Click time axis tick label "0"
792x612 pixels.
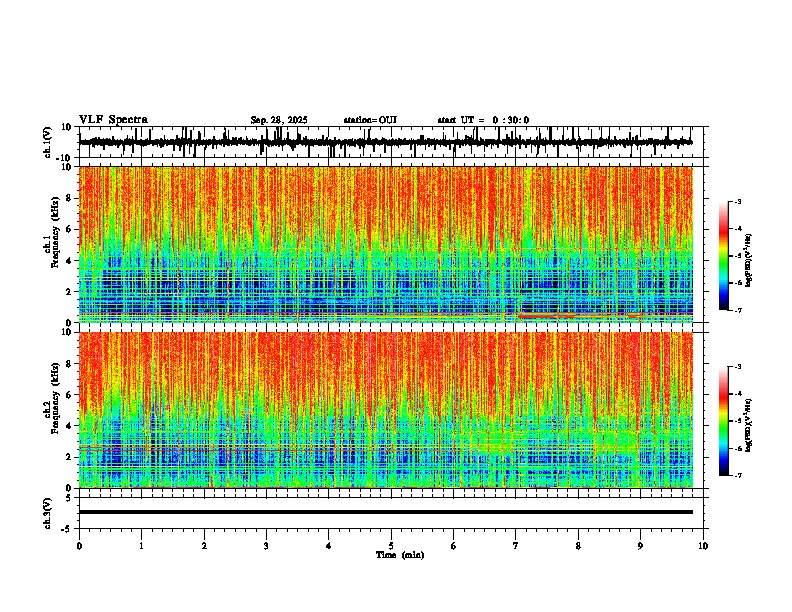tap(79, 546)
